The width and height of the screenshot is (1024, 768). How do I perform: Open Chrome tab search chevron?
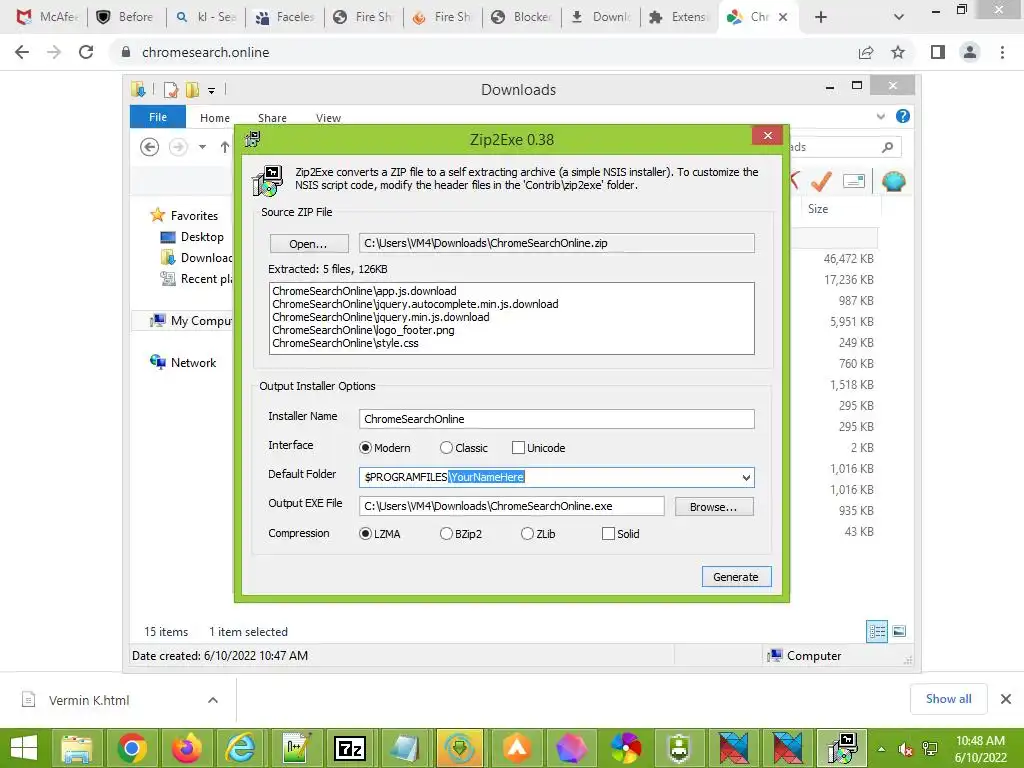click(x=899, y=17)
